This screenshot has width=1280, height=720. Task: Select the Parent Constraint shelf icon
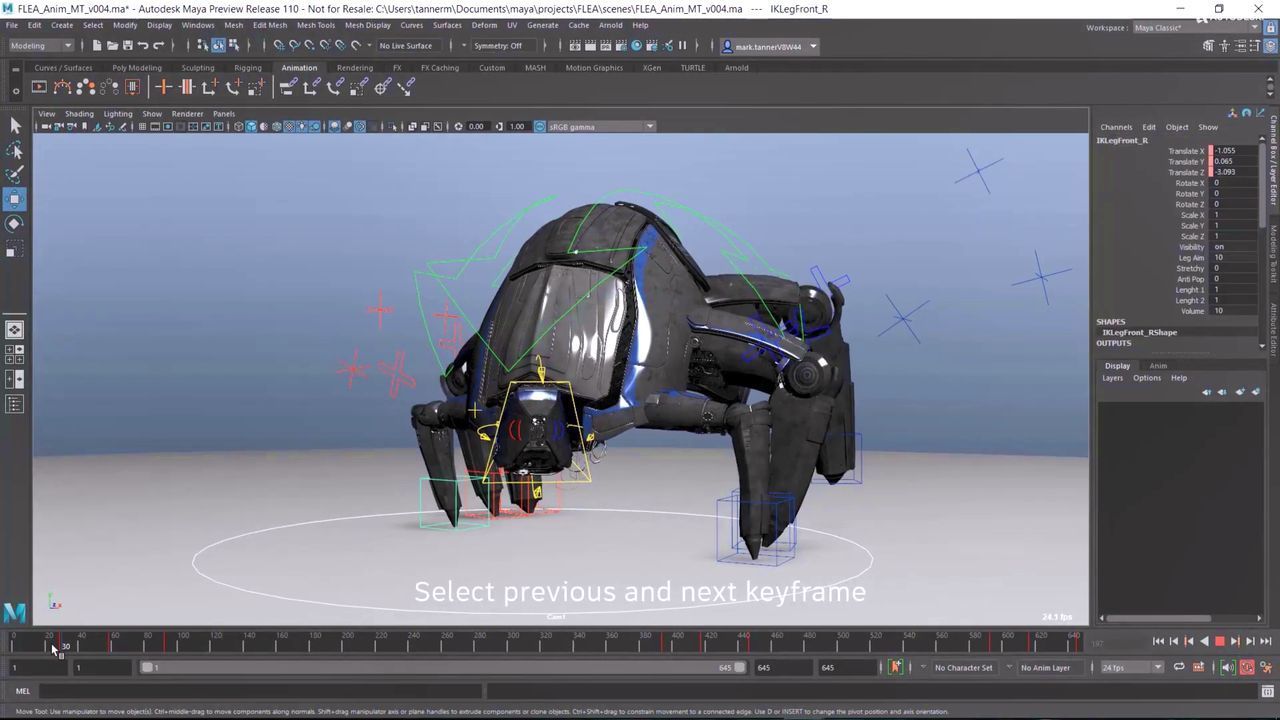pos(287,88)
